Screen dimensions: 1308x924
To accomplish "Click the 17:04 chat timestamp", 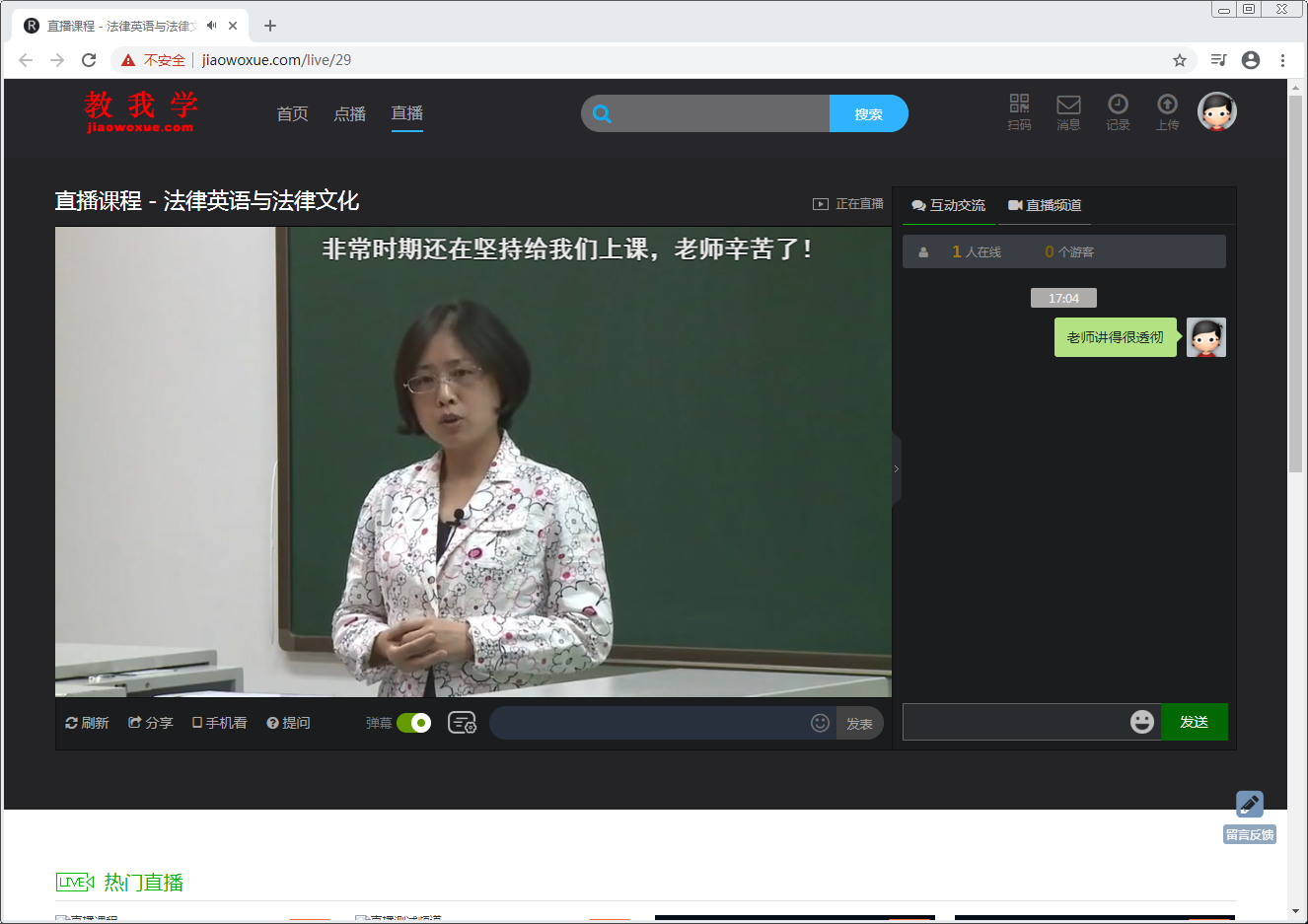I will click(x=1063, y=298).
